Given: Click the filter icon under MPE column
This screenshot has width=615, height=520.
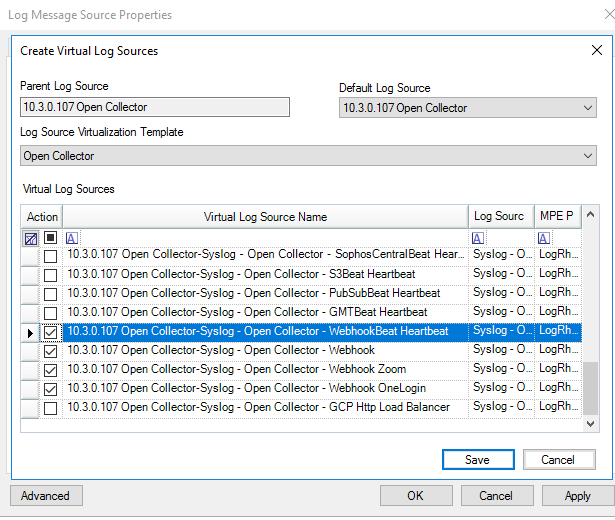Looking at the screenshot, I should (544, 238).
